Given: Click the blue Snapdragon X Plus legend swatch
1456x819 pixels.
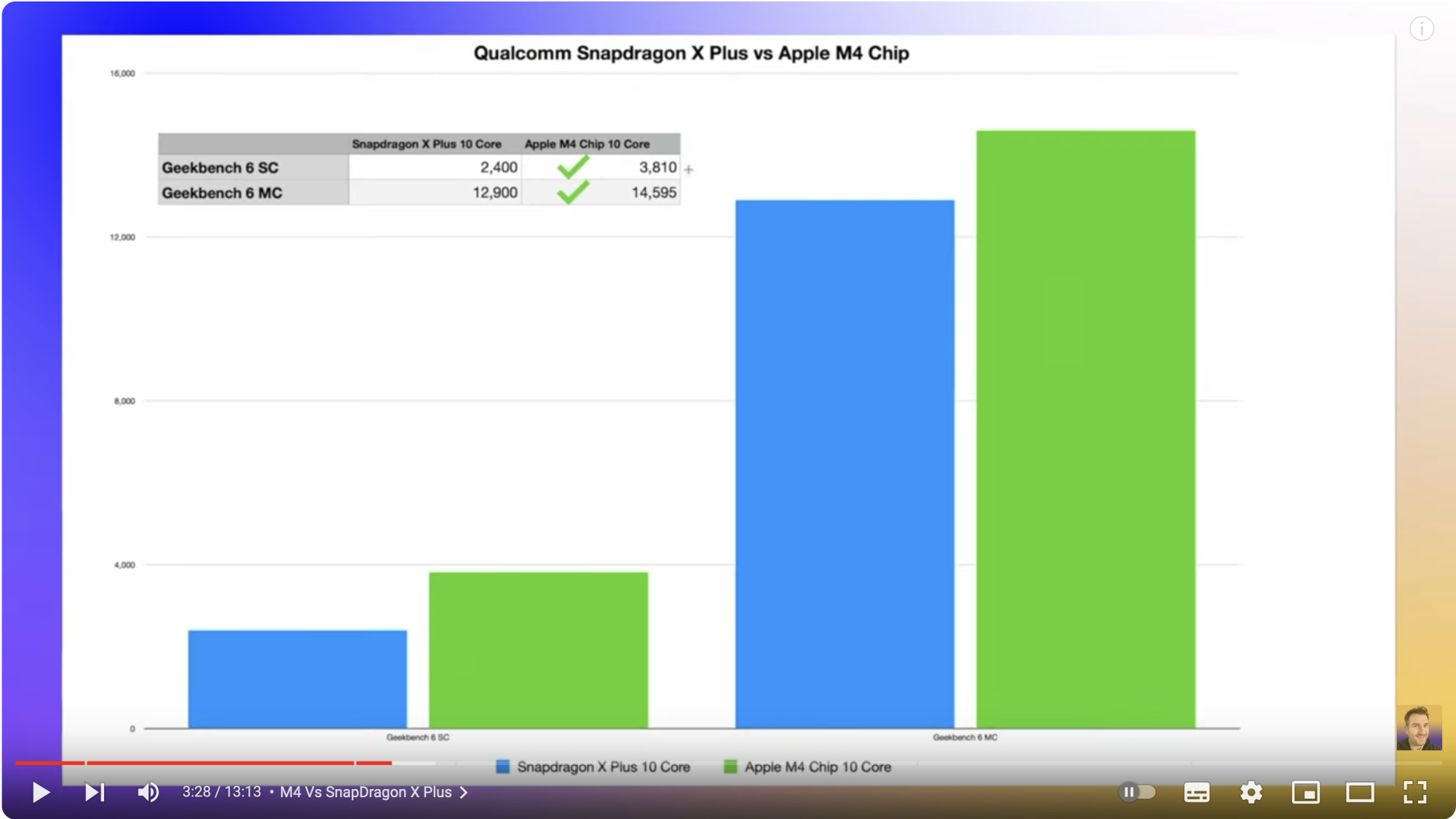Looking at the screenshot, I should [502, 767].
